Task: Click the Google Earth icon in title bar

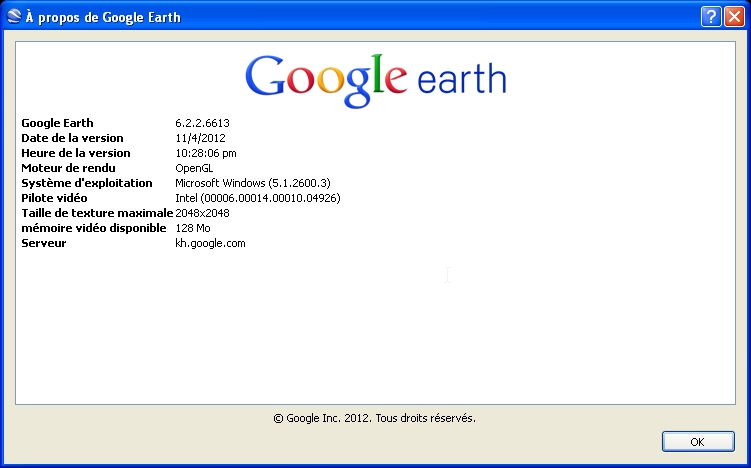Action: click(12, 17)
